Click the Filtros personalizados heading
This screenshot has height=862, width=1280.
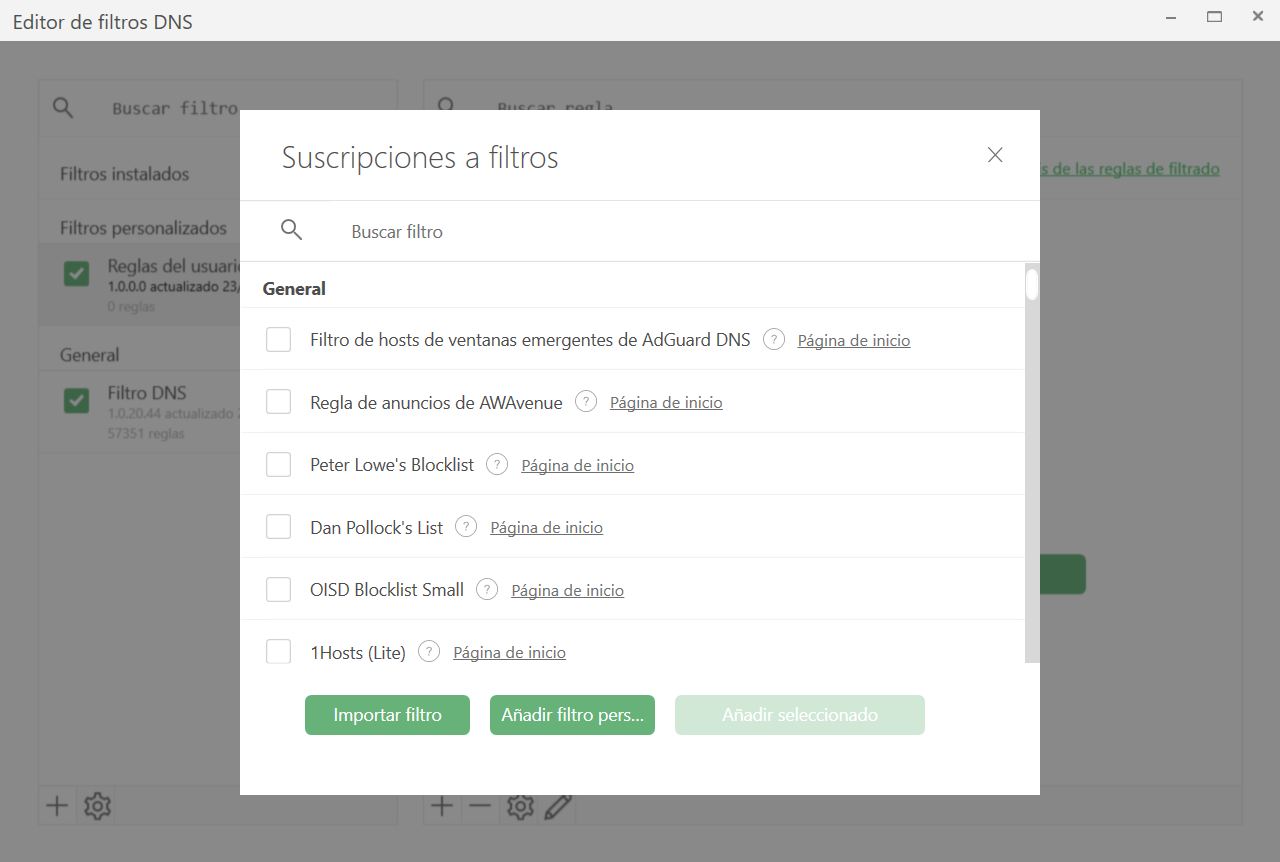pyautogui.click(x=143, y=228)
